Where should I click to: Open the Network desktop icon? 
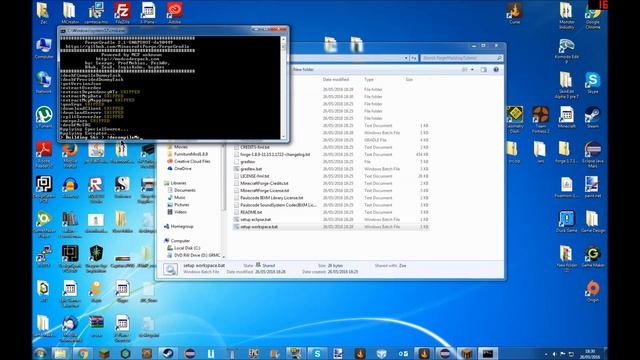pyautogui.click(x=44, y=82)
